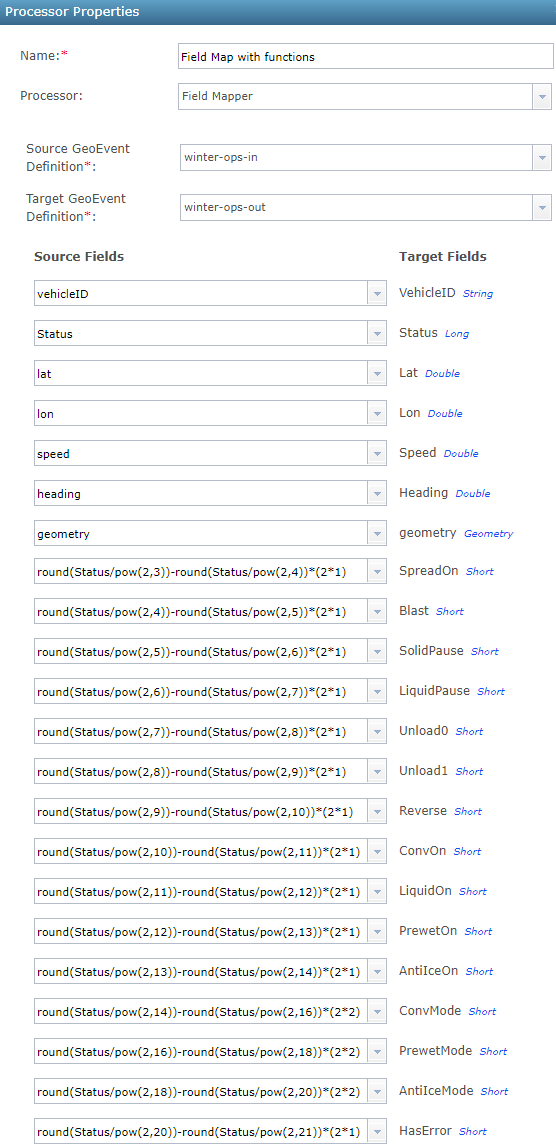Open the dropdown arrow for the heading source field
Image resolution: width=556 pixels, height=1148 pixels.
(x=377, y=493)
